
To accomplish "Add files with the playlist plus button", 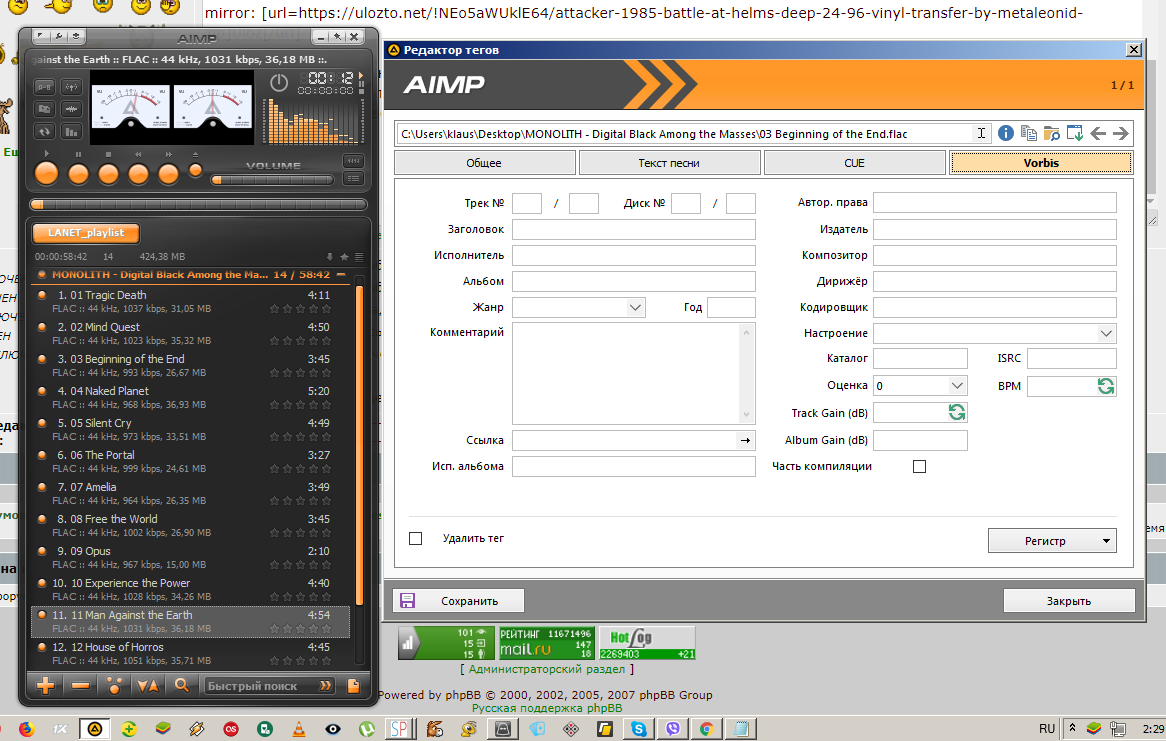I will pyautogui.click(x=45, y=685).
